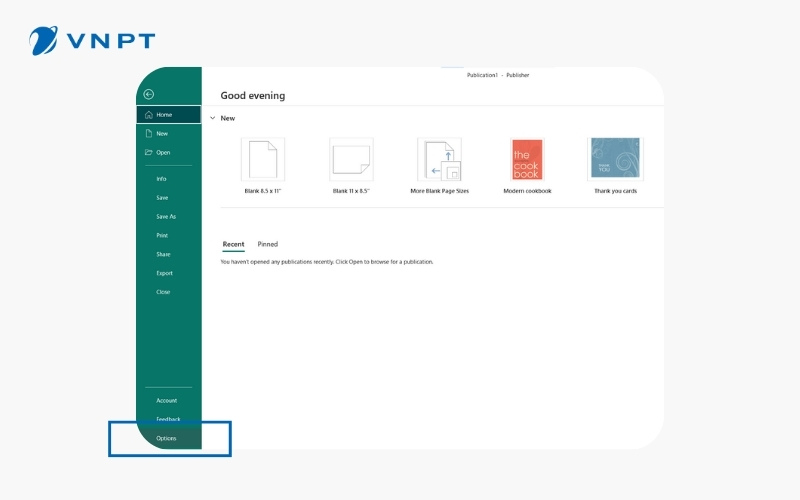Click the back arrow icon in sidebar
Screen dimensions: 800x500
coord(149,94)
